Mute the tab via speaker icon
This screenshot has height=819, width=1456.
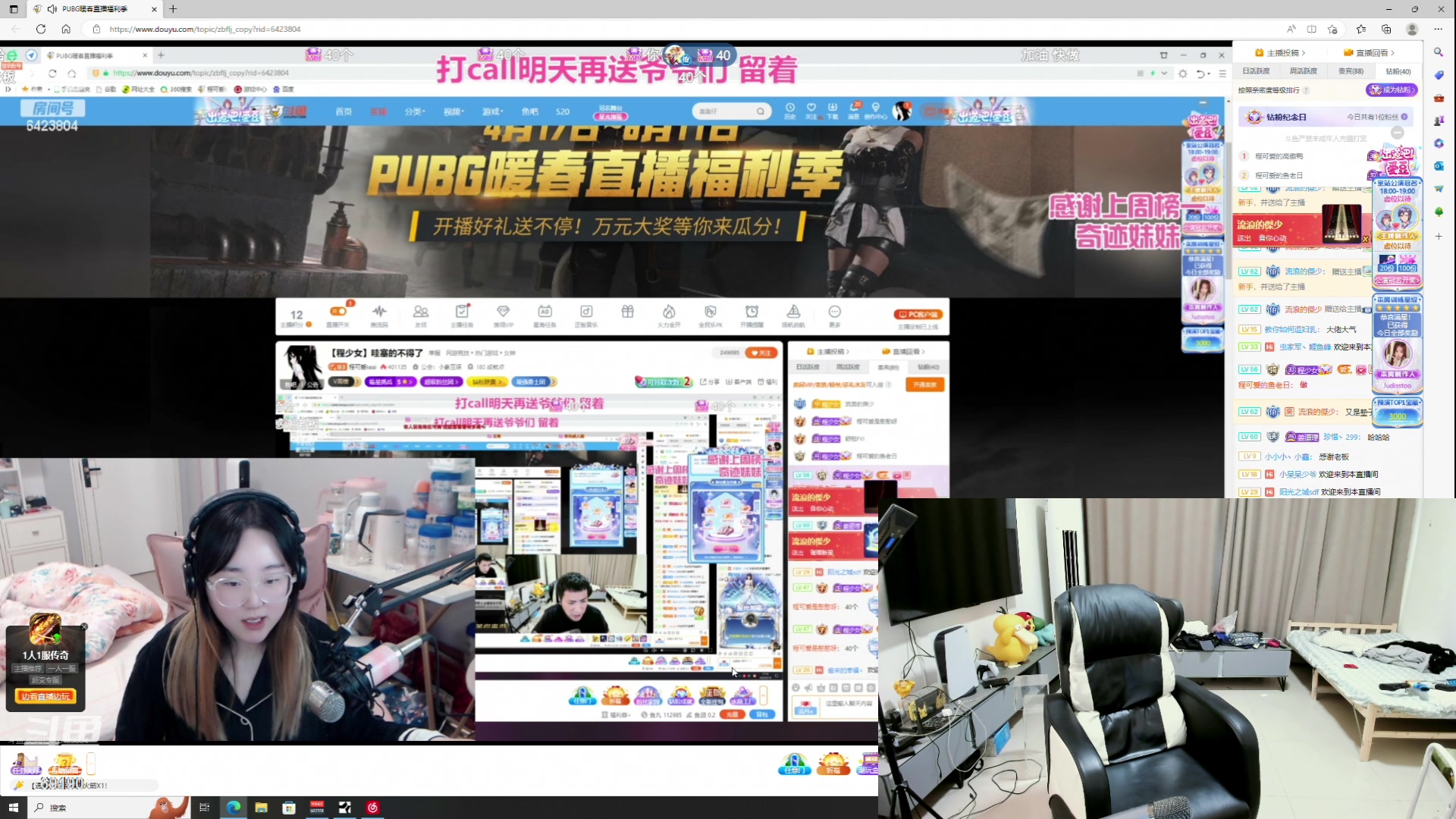coord(52,9)
